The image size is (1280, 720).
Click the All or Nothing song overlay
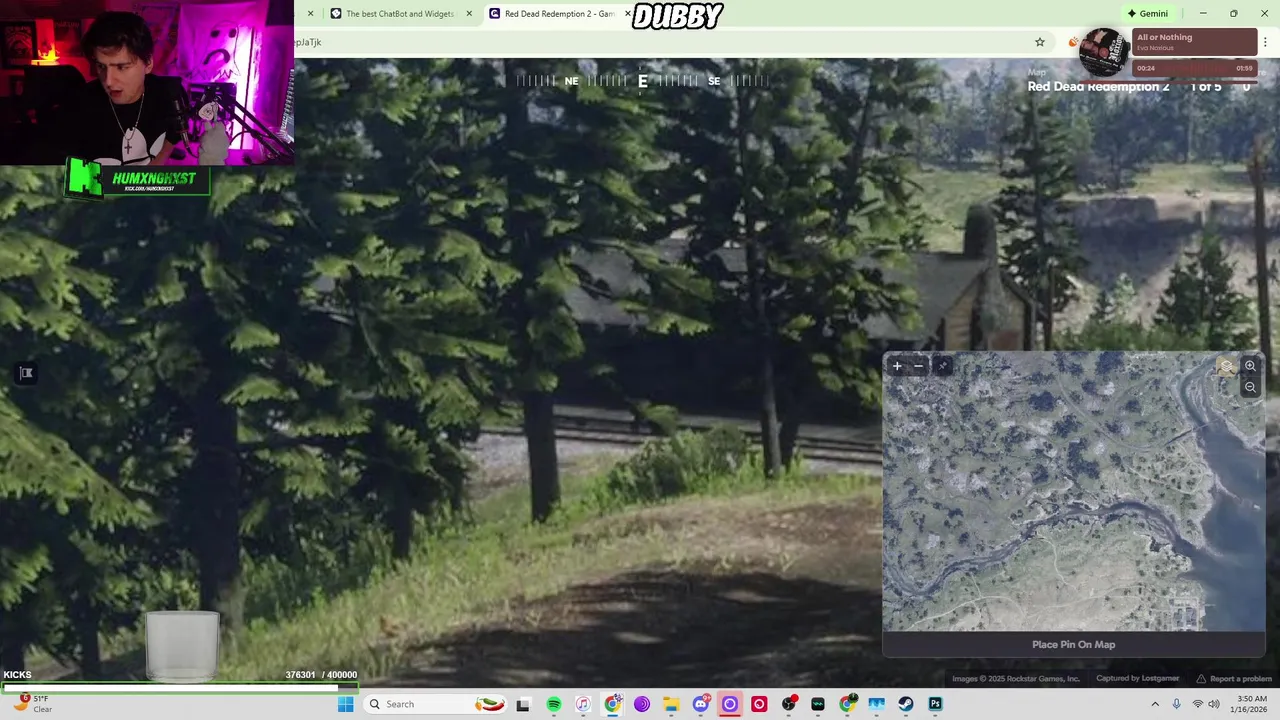point(1195,42)
